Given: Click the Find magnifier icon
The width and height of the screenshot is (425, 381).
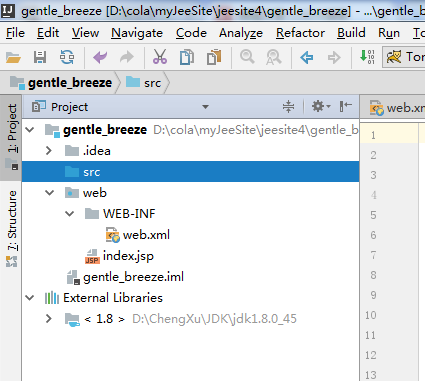Looking at the screenshot, I should pyautogui.click(x=247, y=57).
